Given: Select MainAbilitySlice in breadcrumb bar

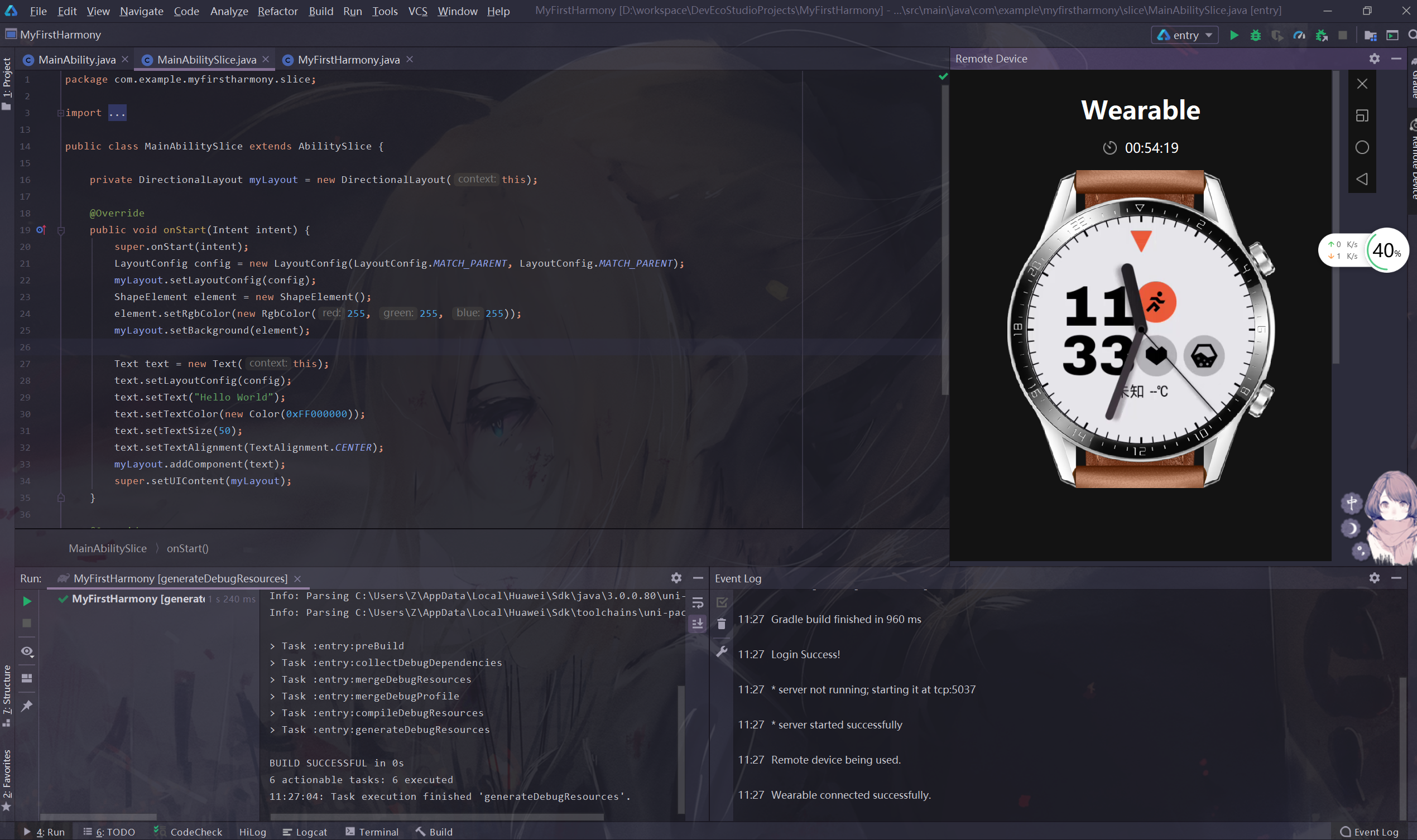Looking at the screenshot, I should [108, 548].
